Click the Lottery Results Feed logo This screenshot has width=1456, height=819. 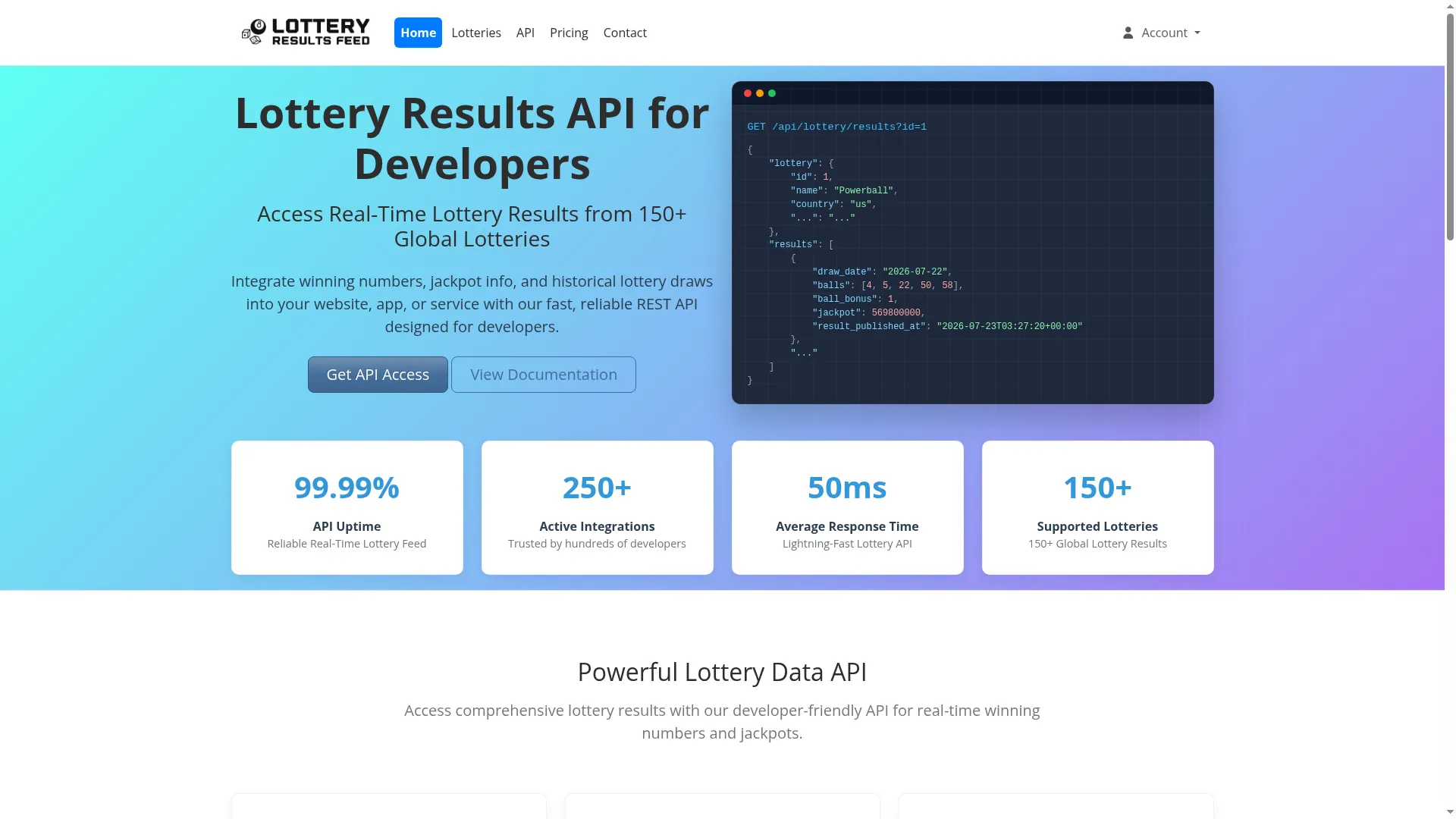point(306,33)
